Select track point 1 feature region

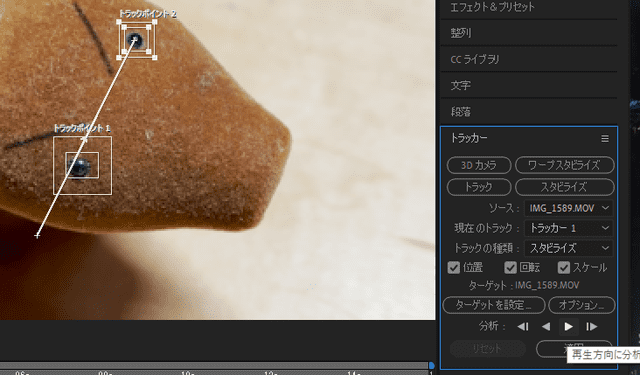(x=82, y=165)
